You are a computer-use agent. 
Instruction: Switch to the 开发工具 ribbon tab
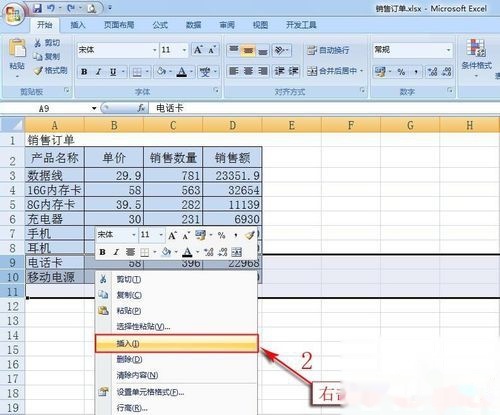[301, 25]
